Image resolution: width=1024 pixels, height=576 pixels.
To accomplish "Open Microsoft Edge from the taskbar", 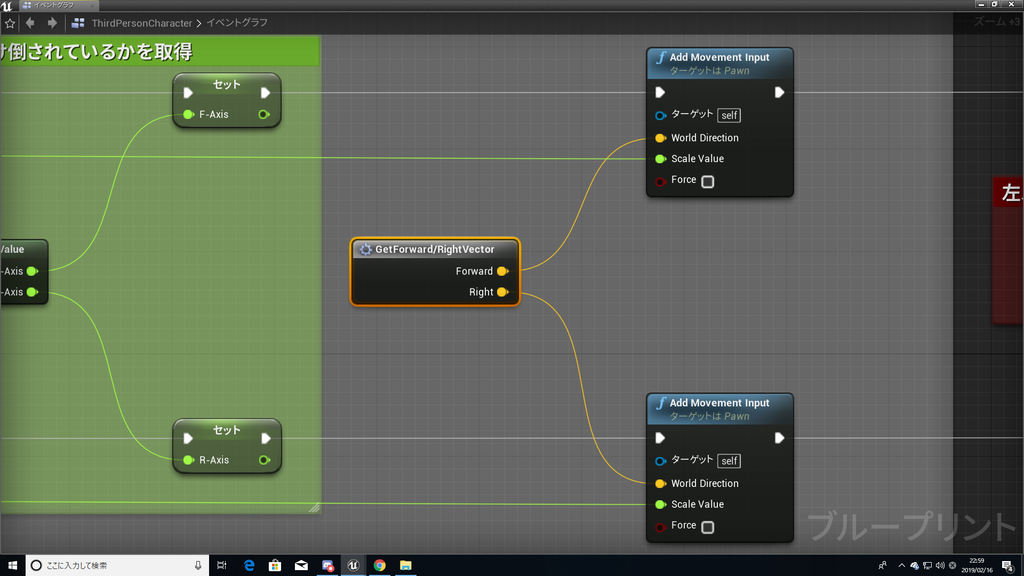I will (249, 566).
